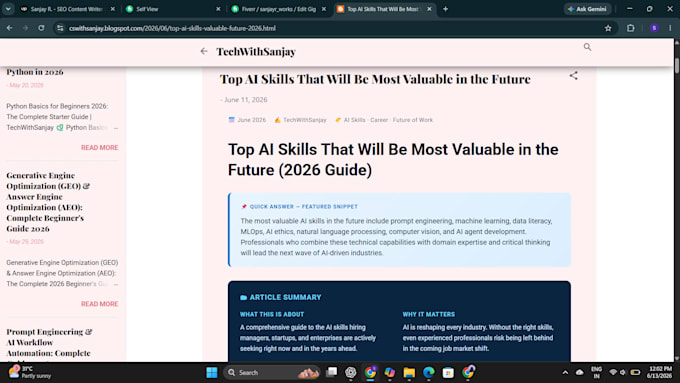Open the Chrome three-dot menu
The height and width of the screenshot is (383, 680).
pos(670,28)
